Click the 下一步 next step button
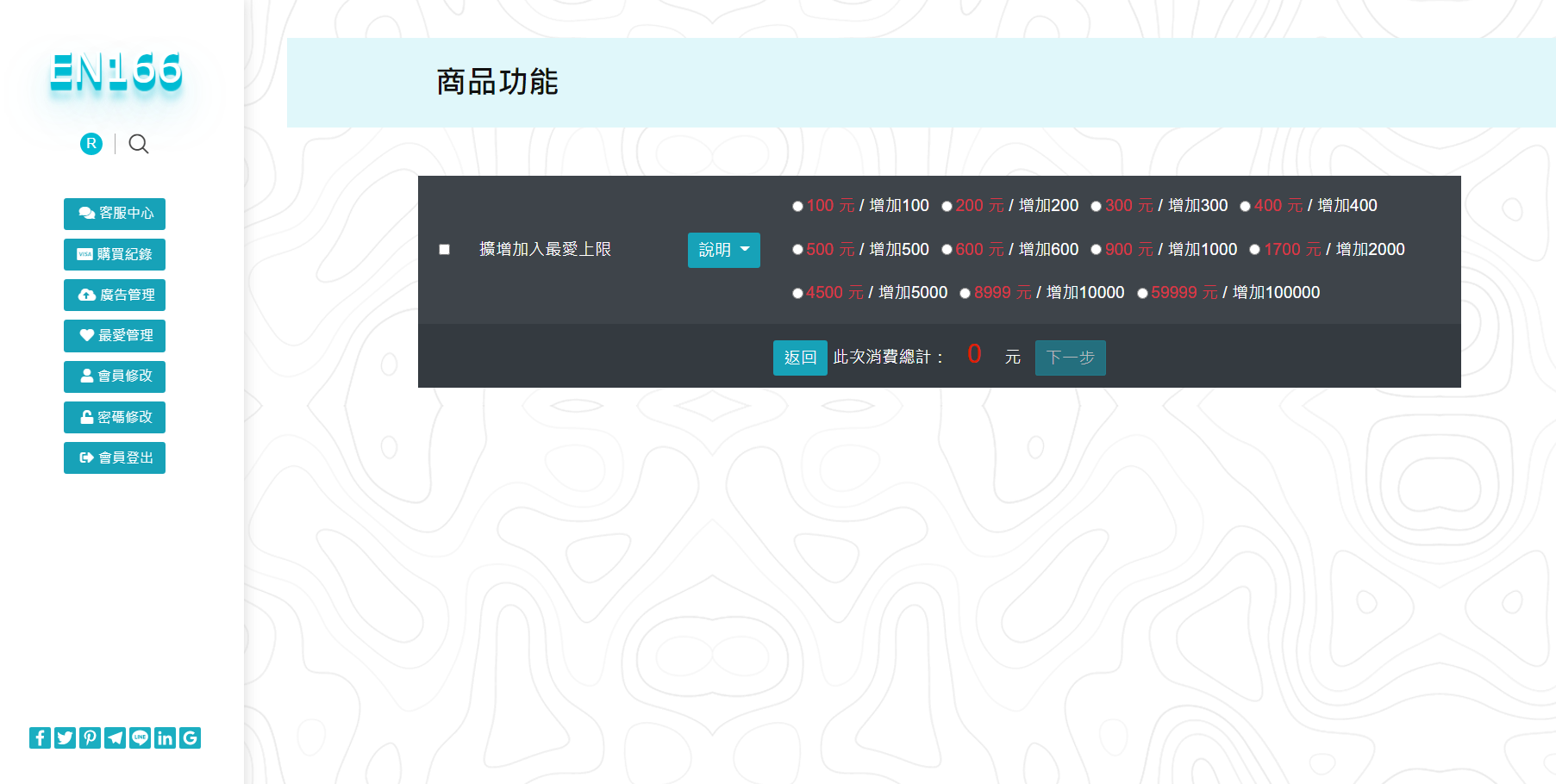Image resolution: width=1556 pixels, height=784 pixels. (1071, 358)
